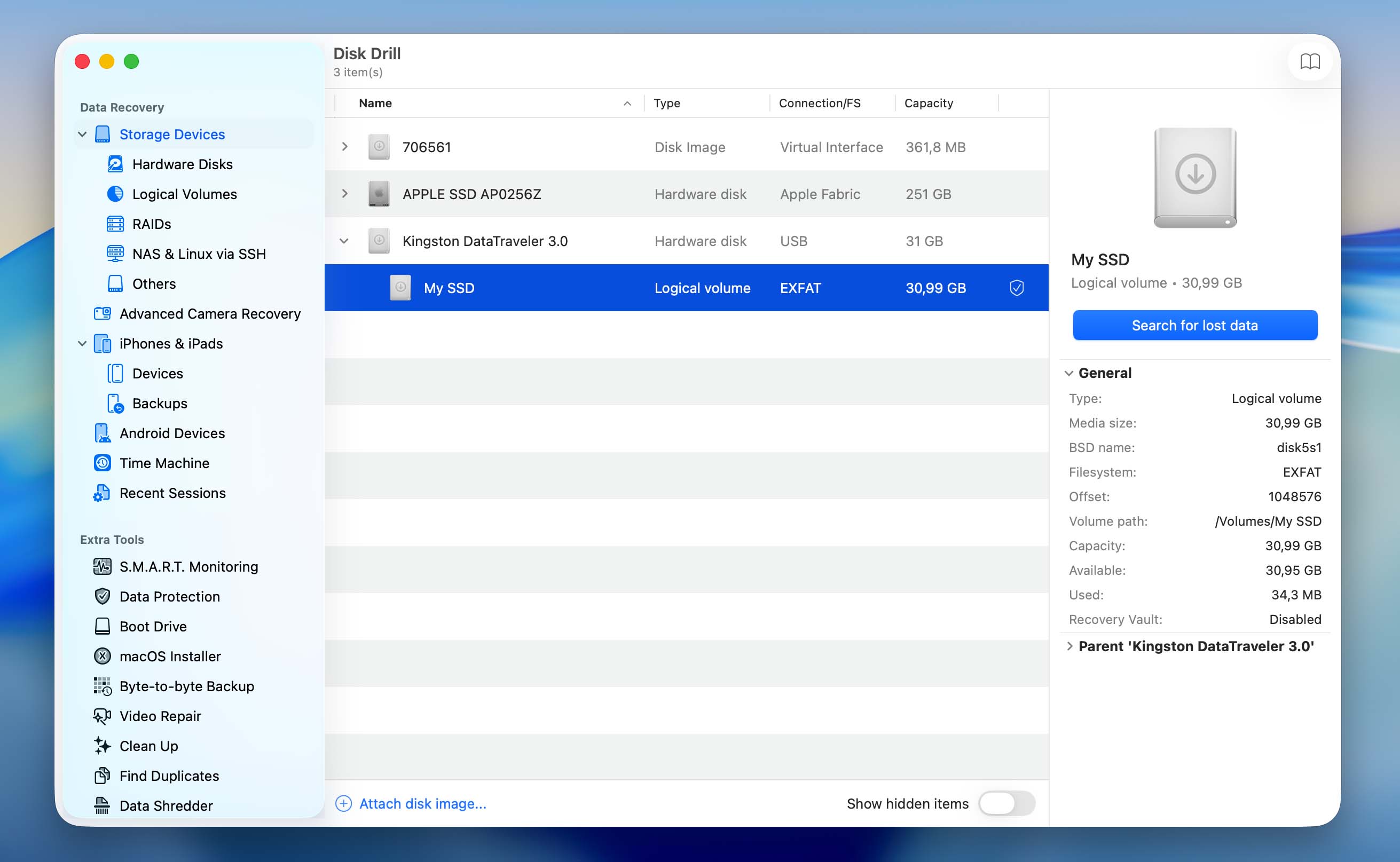The width and height of the screenshot is (1400, 862).
Task: Click the Recovery Vault Disabled value
Action: click(1295, 619)
